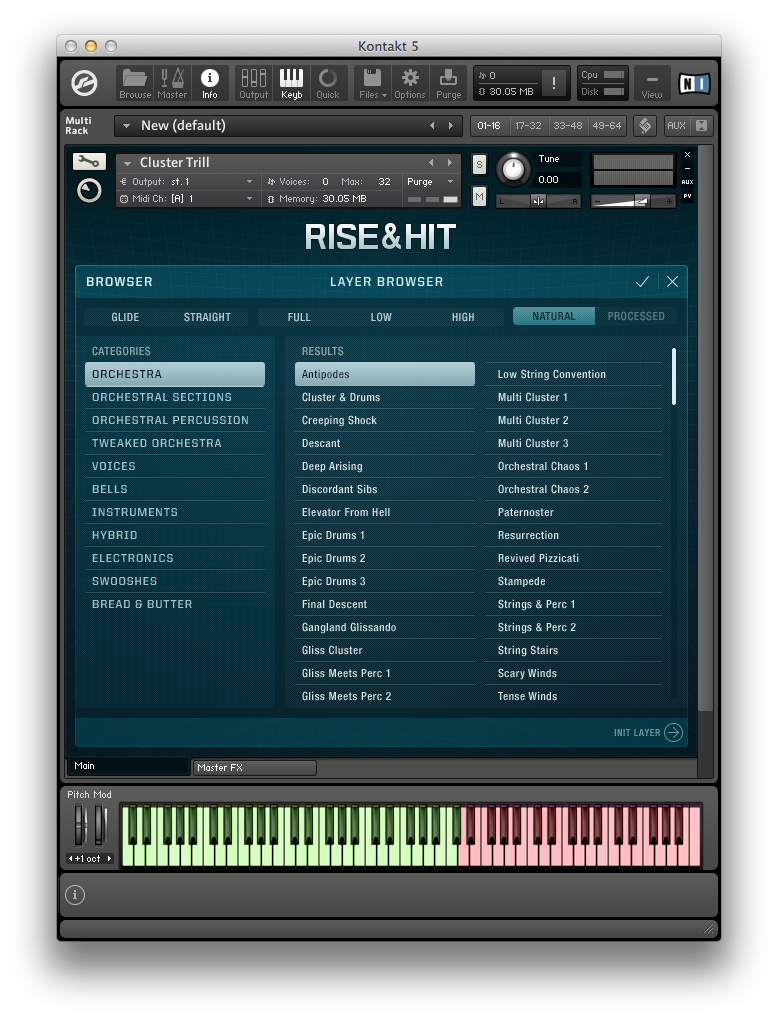778x1020 pixels.
Task: Go to previous multi preset arrow
Action: (x=432, y=126)
